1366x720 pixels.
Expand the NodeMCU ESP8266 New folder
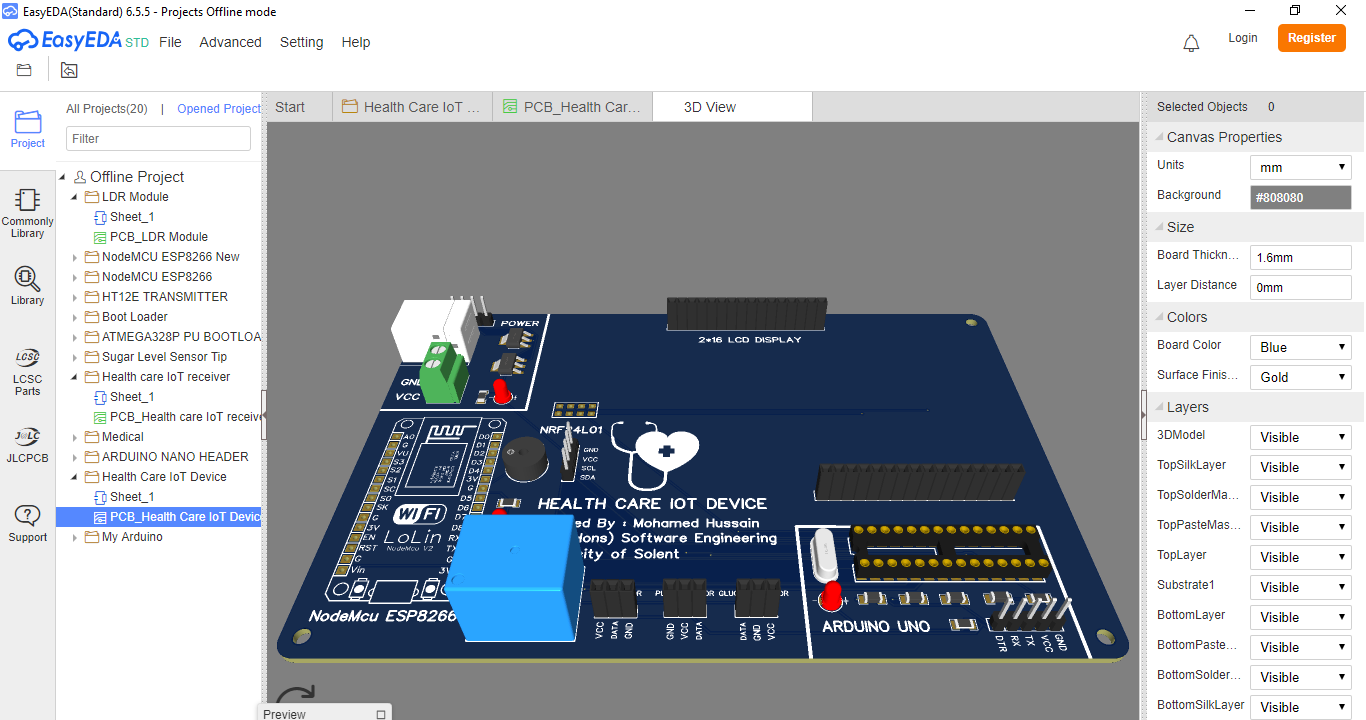(75, 257)
